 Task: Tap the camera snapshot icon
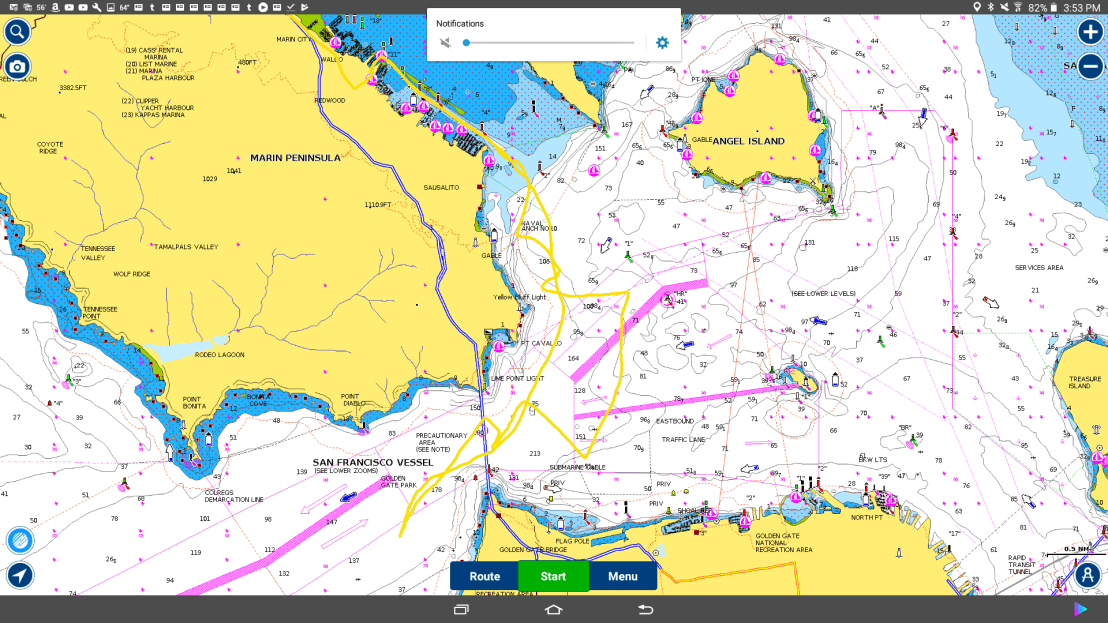click(17, 68)
